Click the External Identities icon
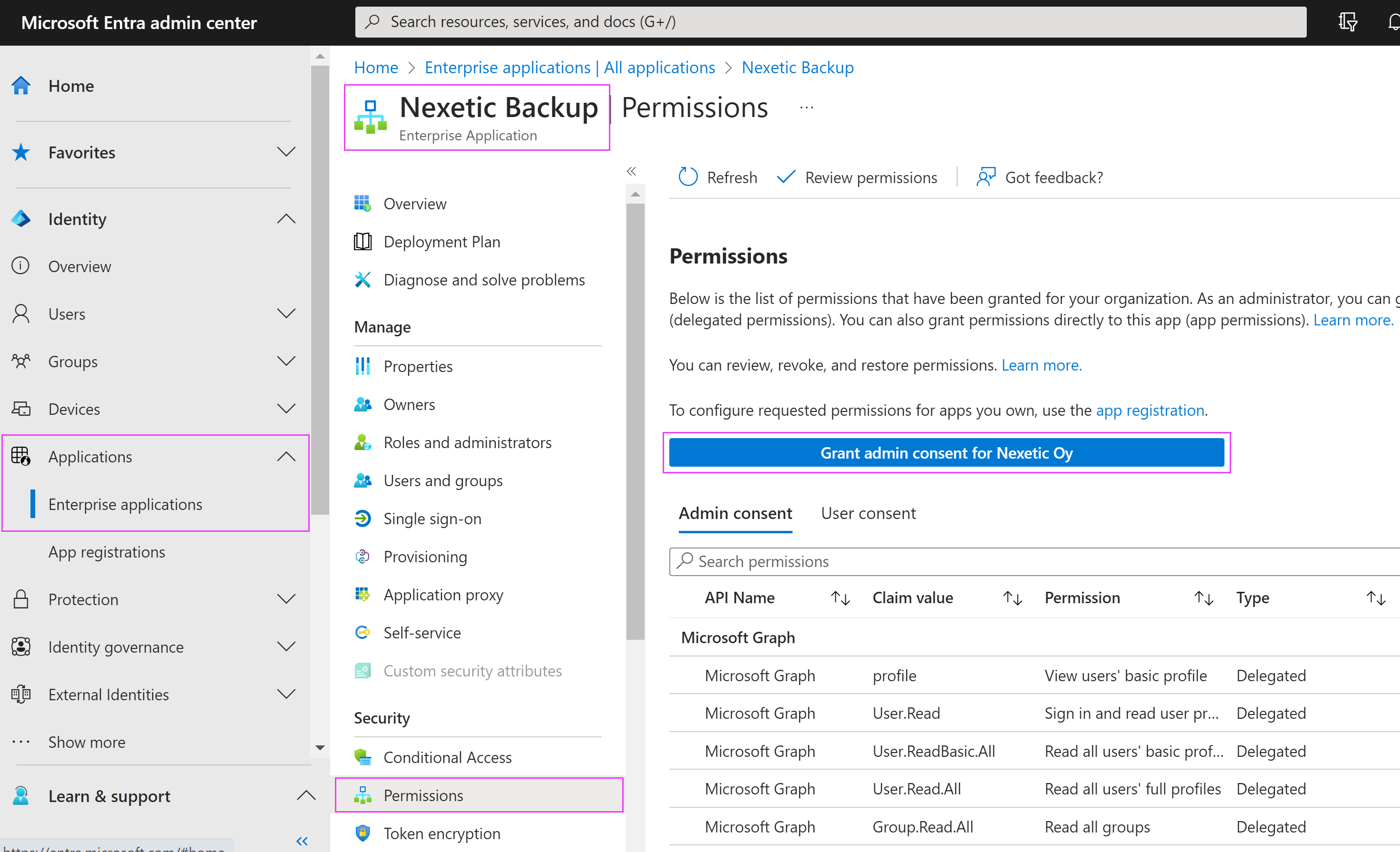Screen dimensions: 1400x852 tap(21, 695)
